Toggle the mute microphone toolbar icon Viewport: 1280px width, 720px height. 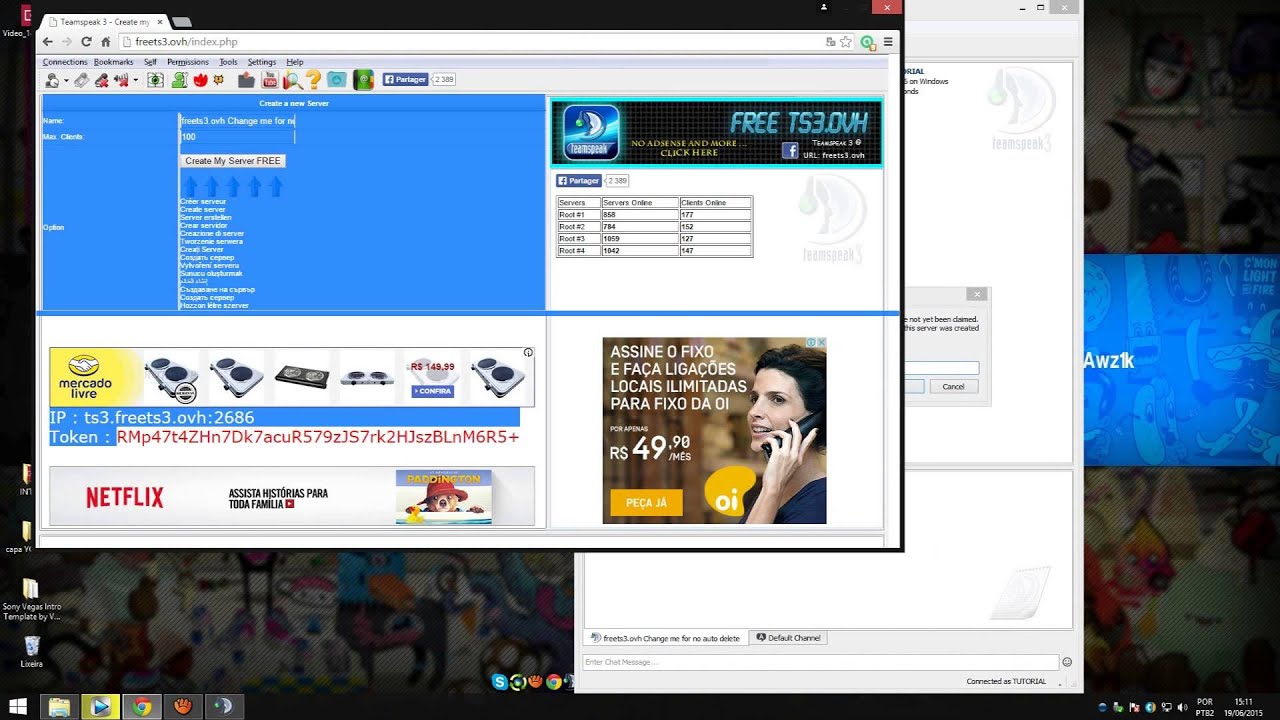(x=102, y=80)
